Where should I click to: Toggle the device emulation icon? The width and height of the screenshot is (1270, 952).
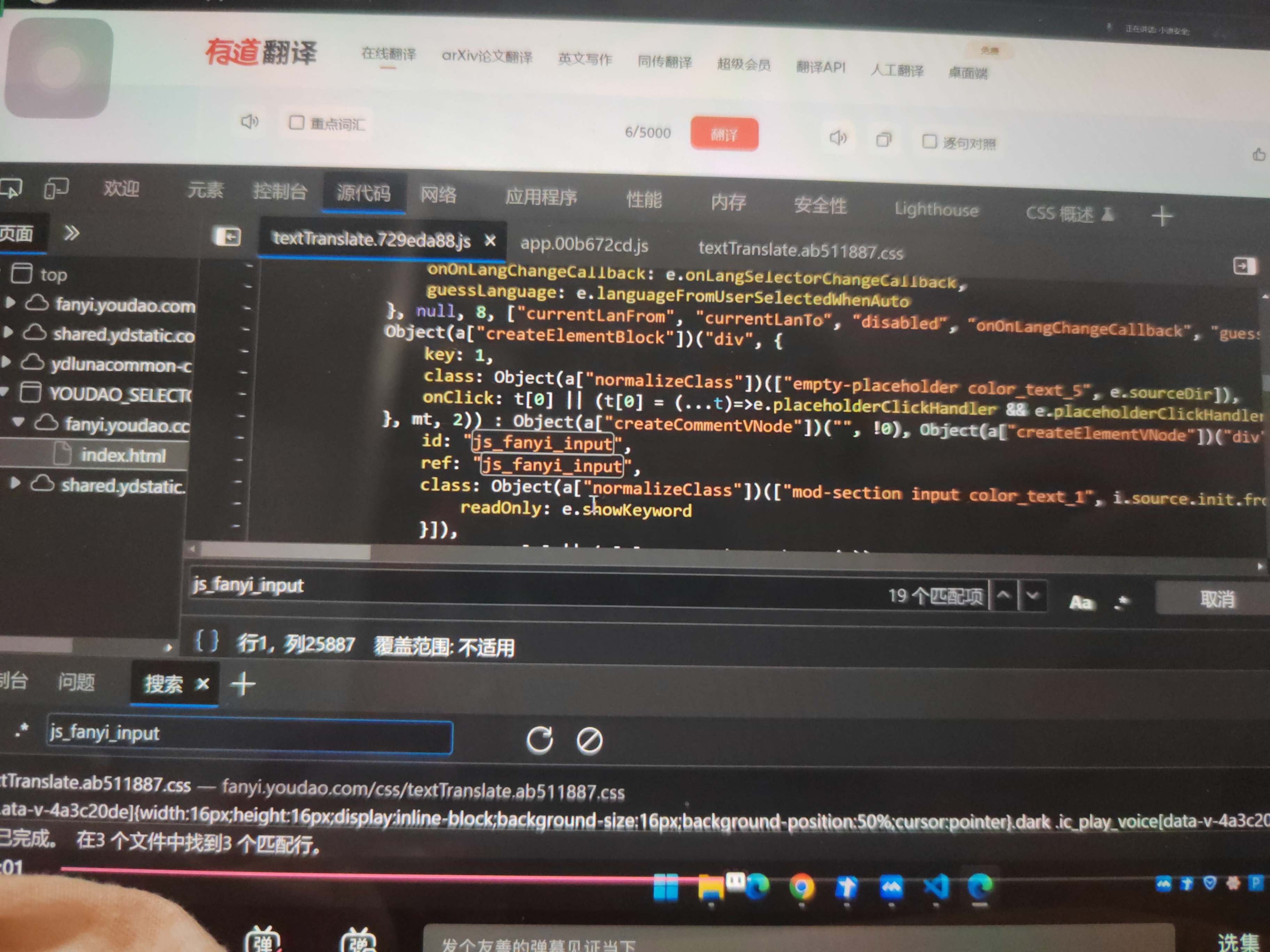coord(56,188)
